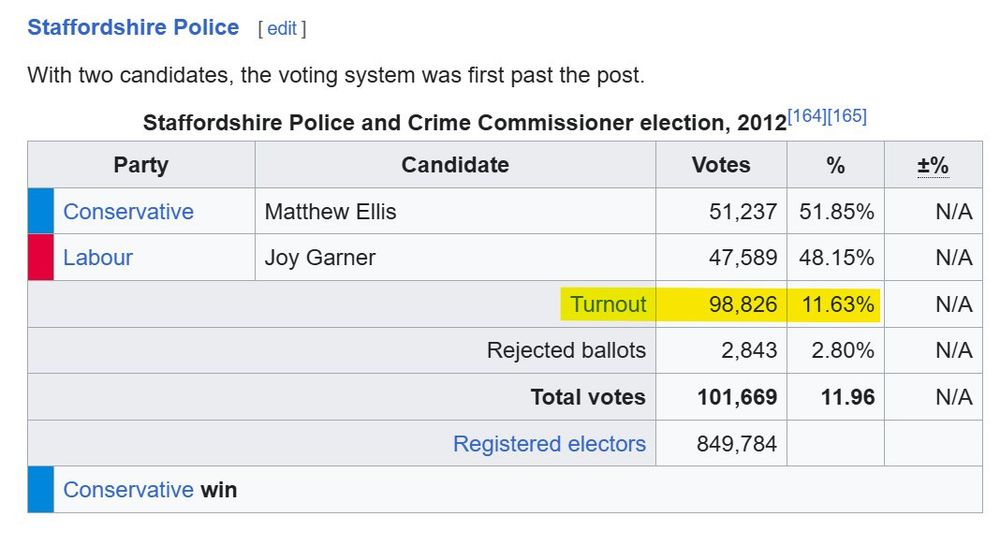Follow the Registered electors link
This screenshot has height=534, width=1000.
[x=549, y=443]
